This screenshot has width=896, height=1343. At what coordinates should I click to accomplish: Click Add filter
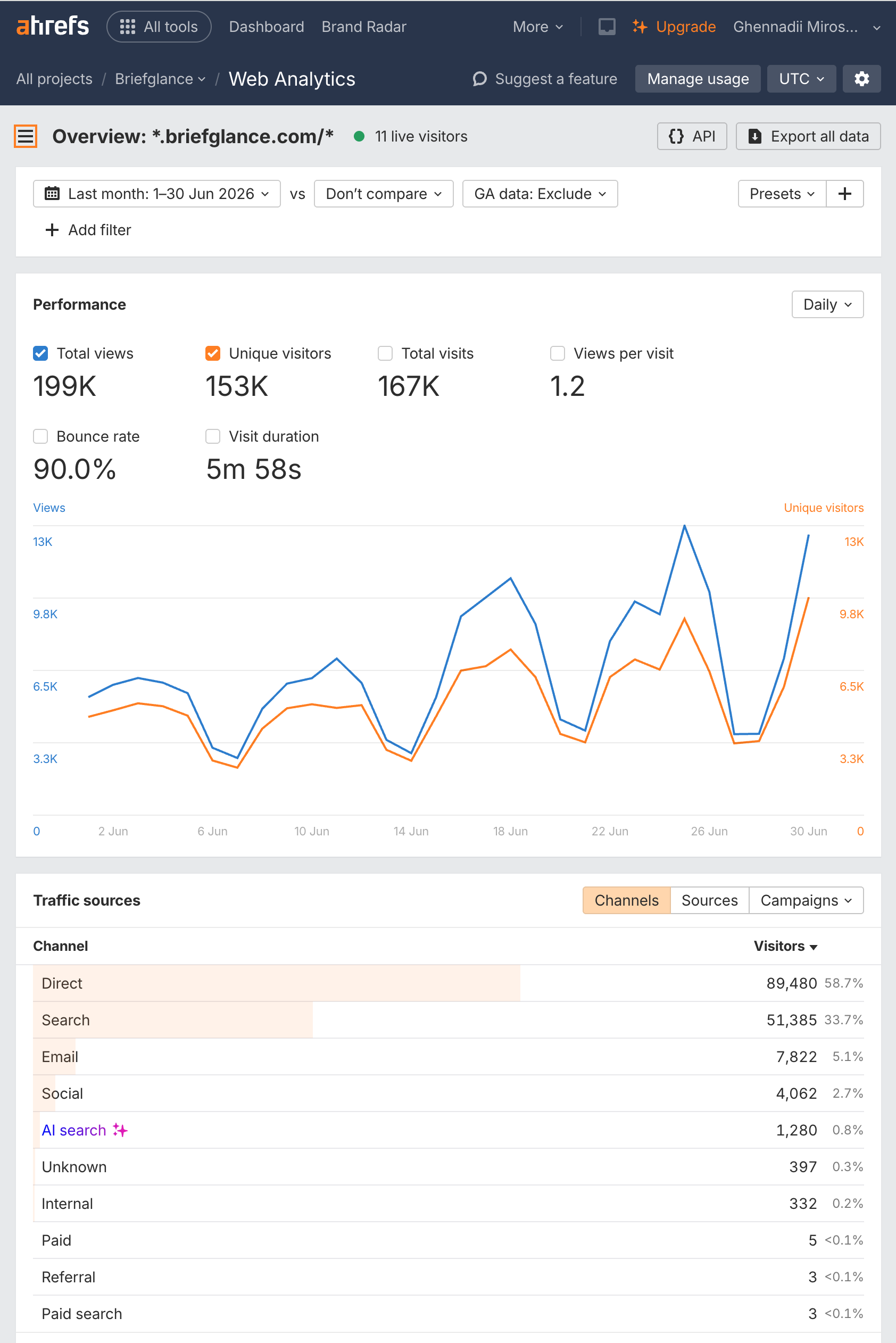[x=88, y=230]
